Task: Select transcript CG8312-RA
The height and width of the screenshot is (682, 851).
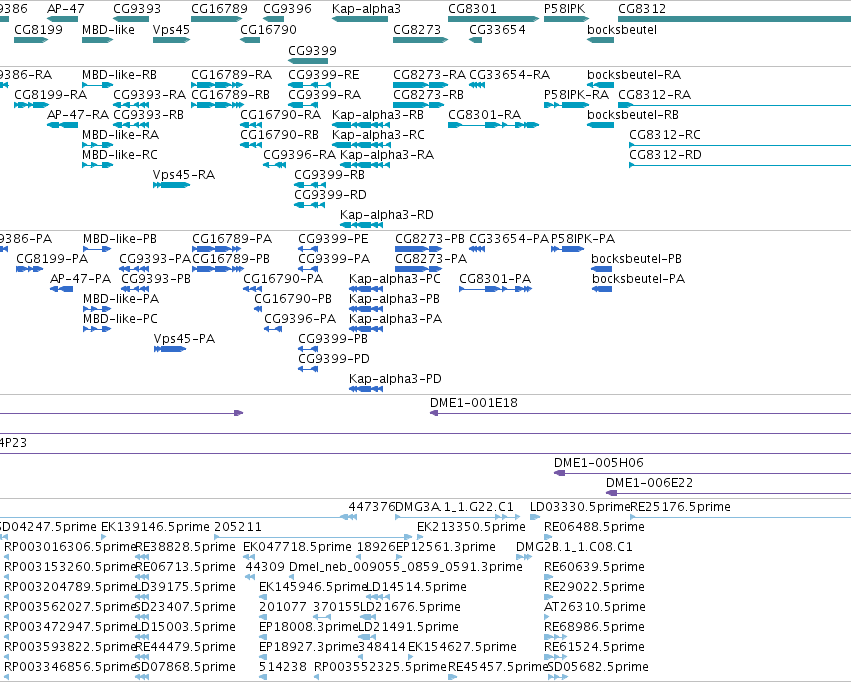Action: coord(655,95)
